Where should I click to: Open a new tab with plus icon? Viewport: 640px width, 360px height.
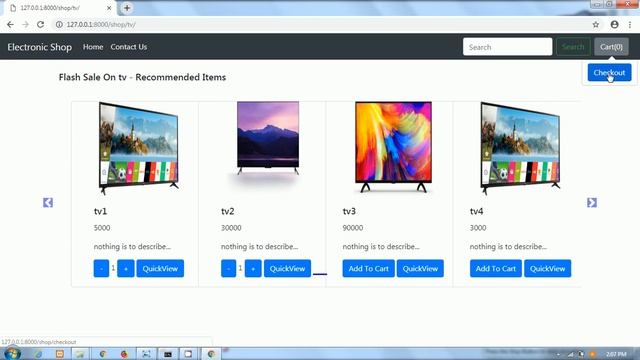point(127,8)
